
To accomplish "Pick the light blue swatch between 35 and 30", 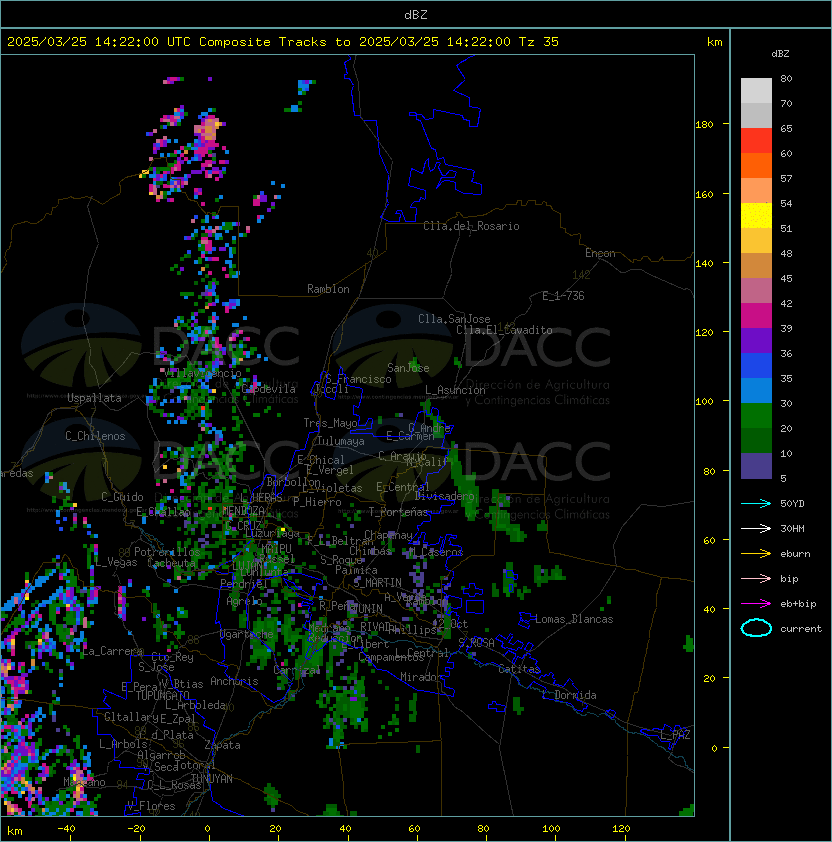I will tap(756, 391).
